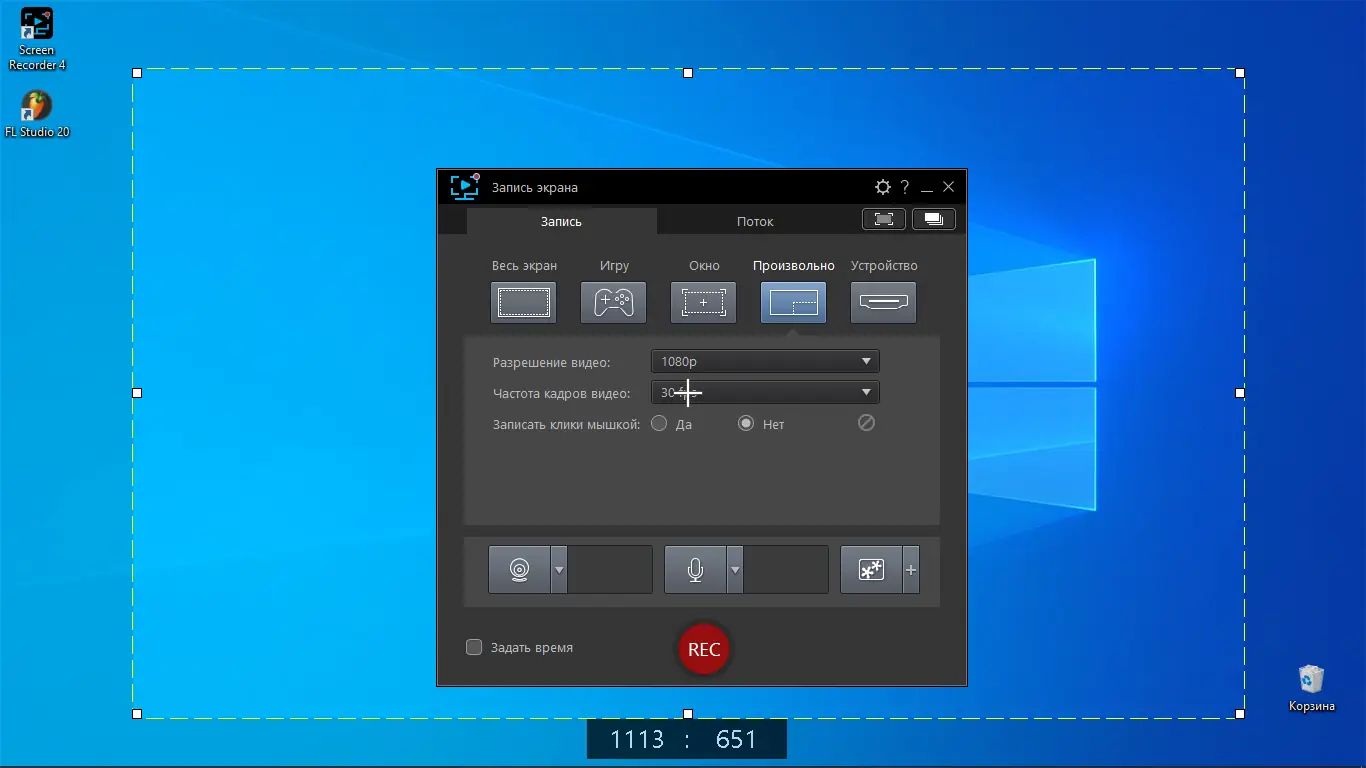The image size is (1366, 768).
Task: Click the mouse cursor effects button
Action: [871, 570]
